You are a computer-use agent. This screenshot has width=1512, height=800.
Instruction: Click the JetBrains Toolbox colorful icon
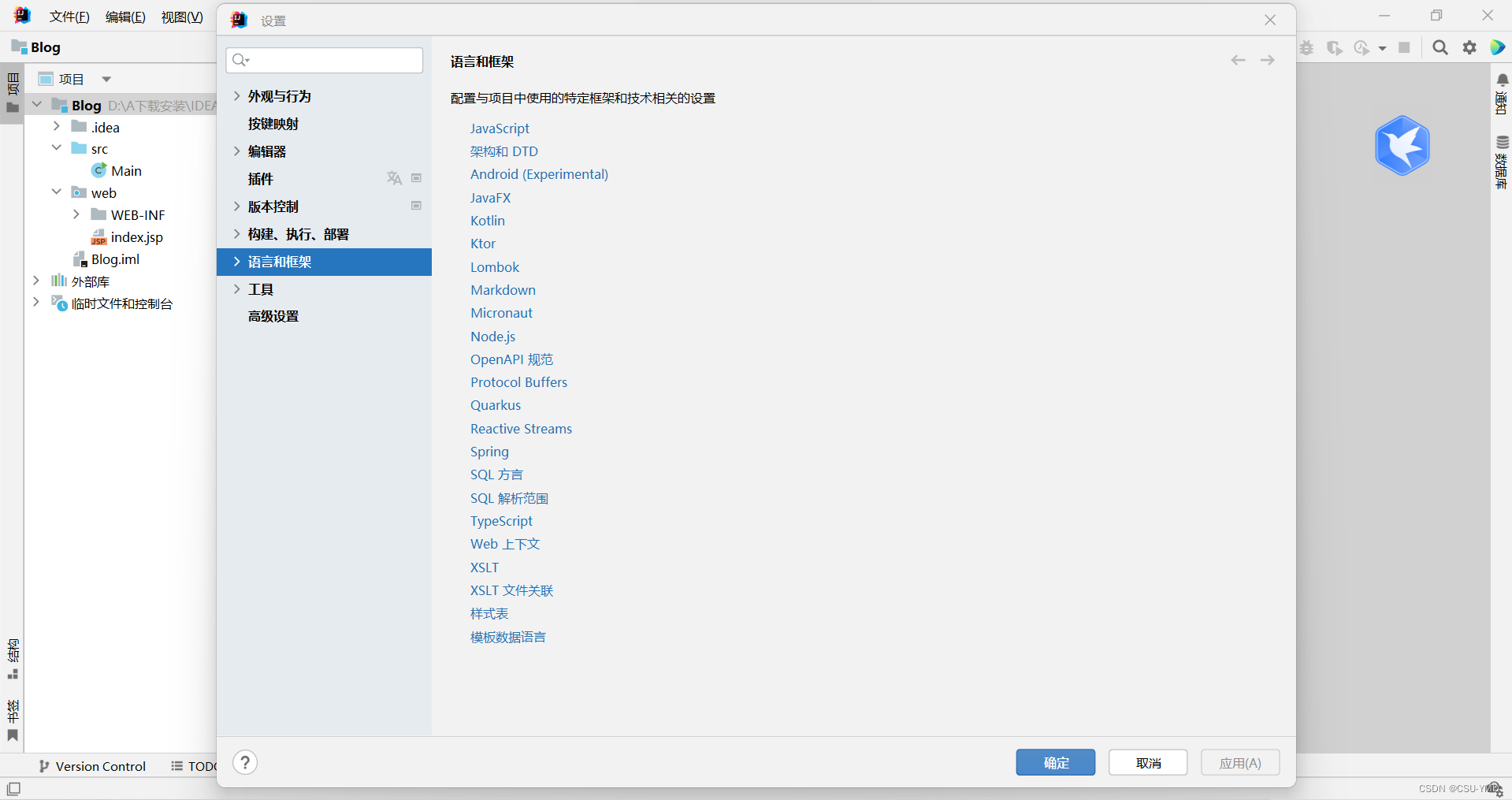(x=1498, y=47)
